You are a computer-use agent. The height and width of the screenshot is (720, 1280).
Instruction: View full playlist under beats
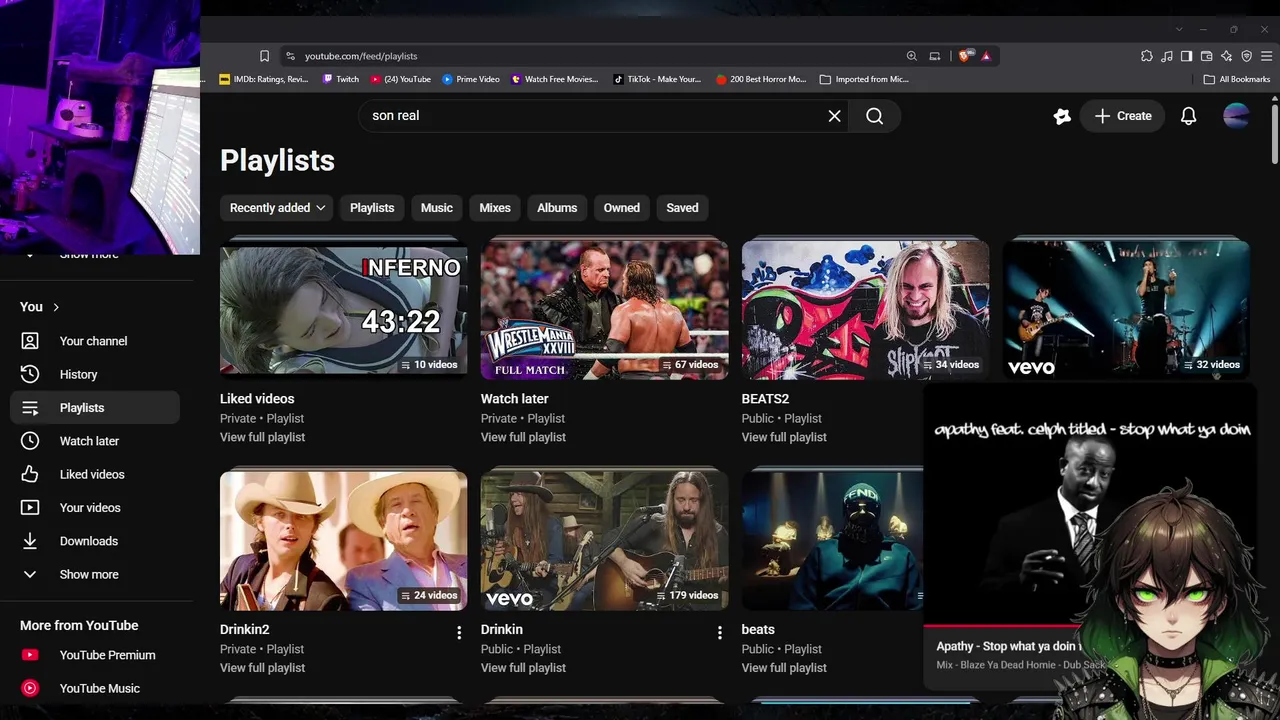(x=785, y=668)
